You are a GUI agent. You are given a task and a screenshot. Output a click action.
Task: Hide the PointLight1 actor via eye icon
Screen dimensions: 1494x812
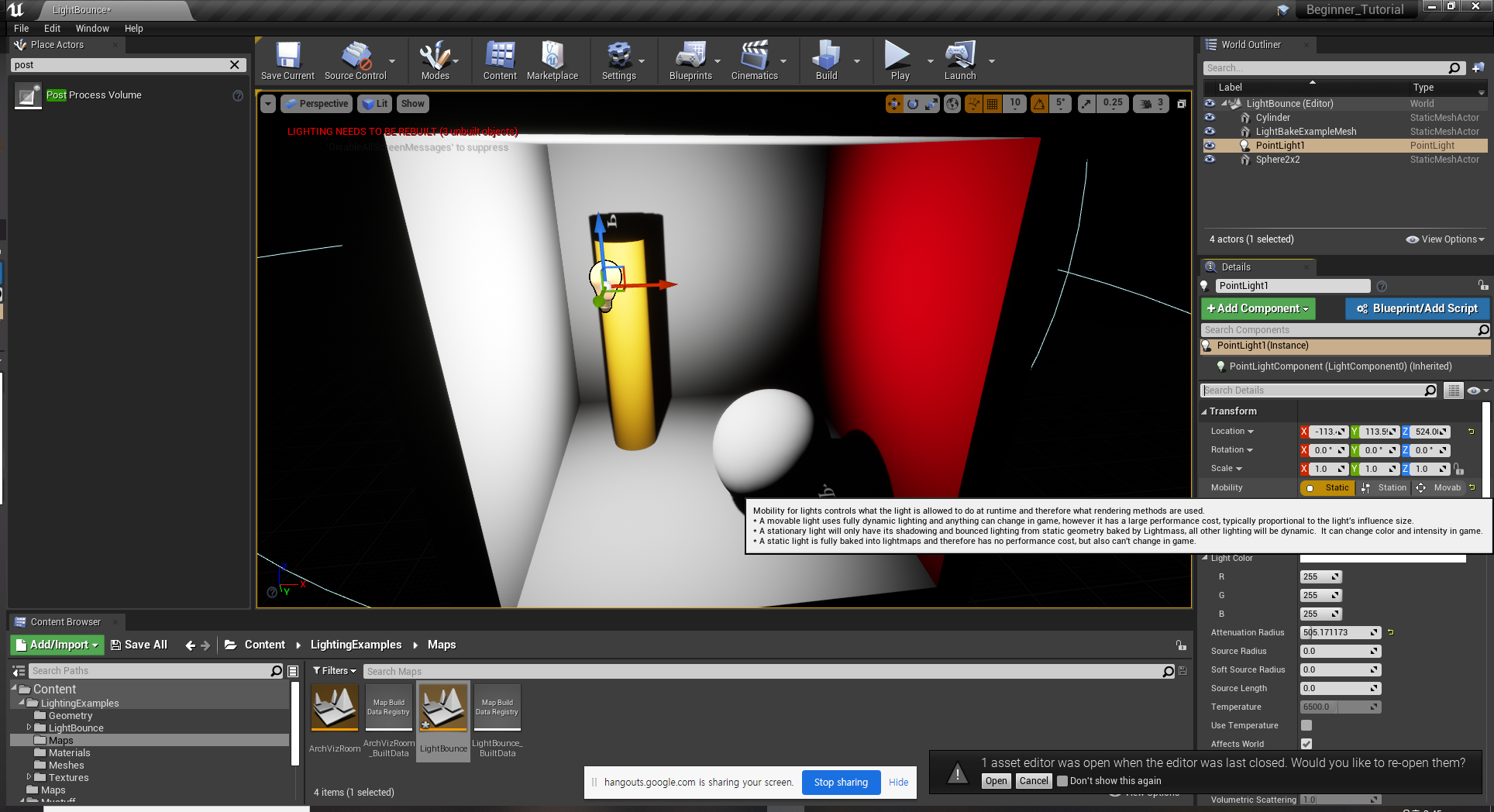click(x=1210, y=146)
